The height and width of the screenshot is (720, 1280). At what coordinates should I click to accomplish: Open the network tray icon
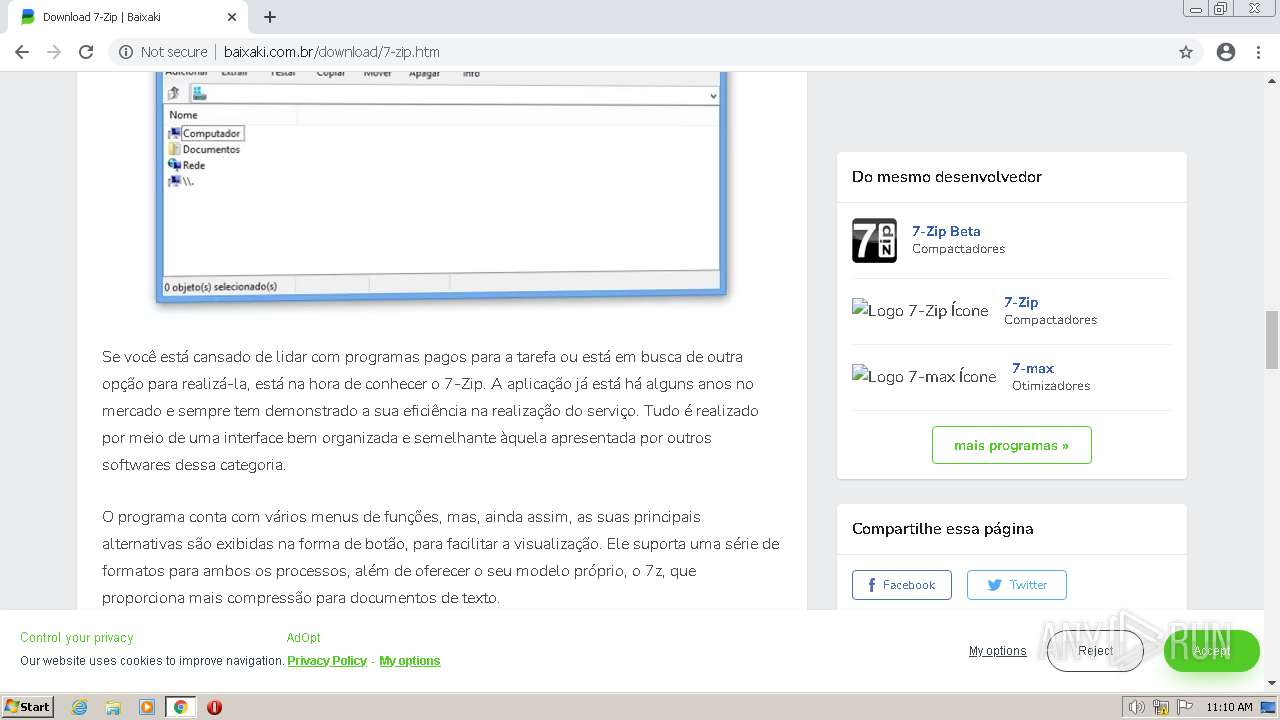1161,707
